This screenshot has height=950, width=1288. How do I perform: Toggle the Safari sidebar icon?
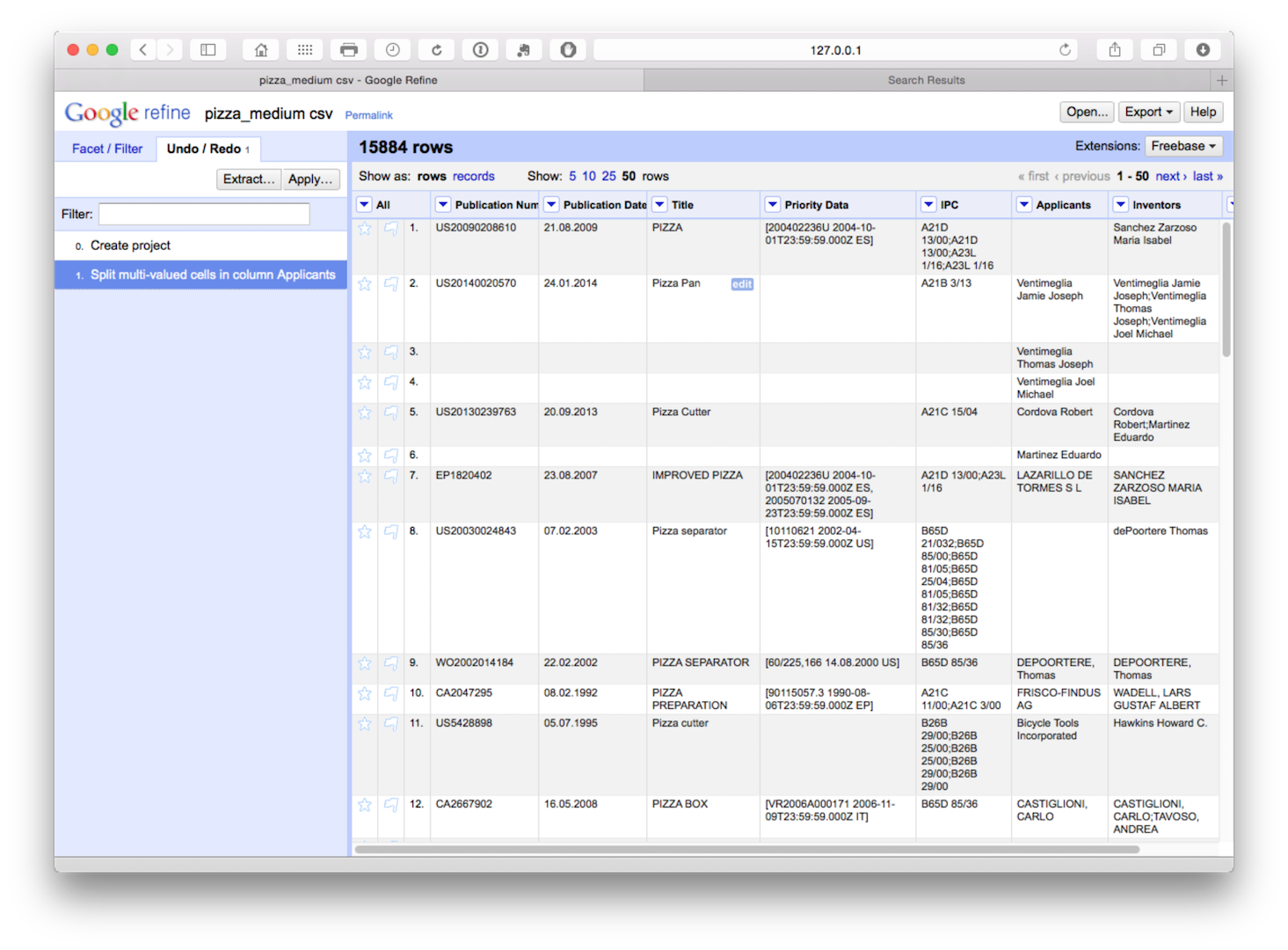208,50
